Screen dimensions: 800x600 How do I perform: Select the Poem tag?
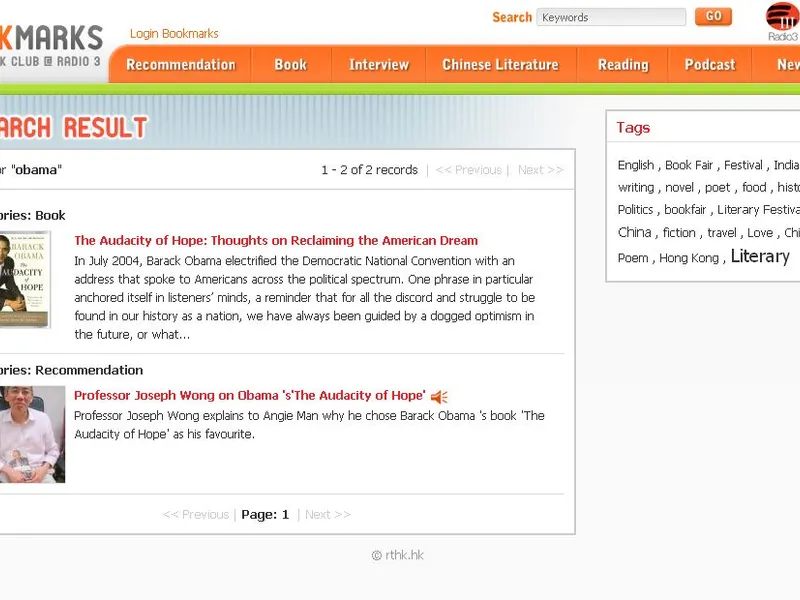(633, 258)
